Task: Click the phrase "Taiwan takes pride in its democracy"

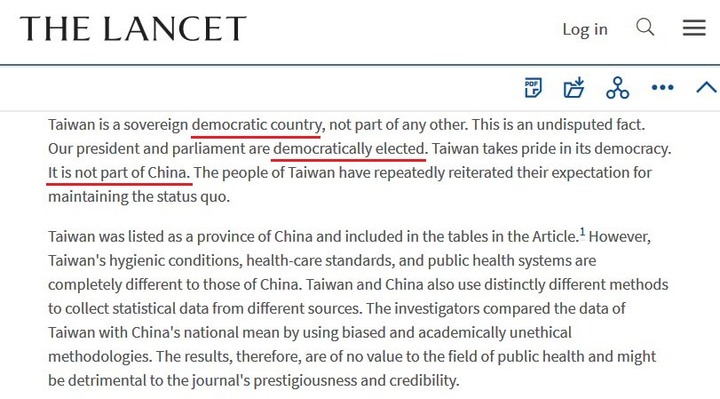Action: point(550,149)
